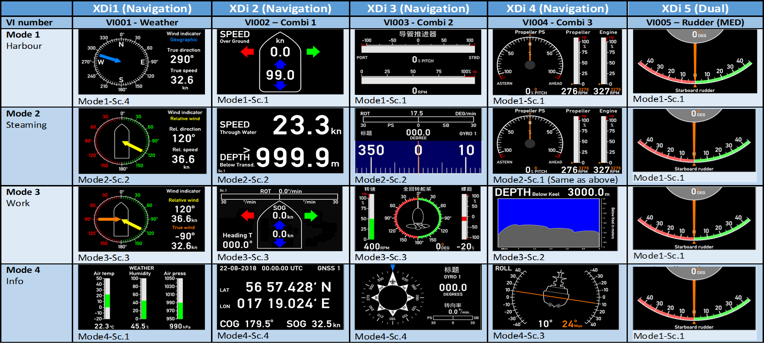Click the VI number header cell
This screenshot has width=764, height=362.
(37, 22)
